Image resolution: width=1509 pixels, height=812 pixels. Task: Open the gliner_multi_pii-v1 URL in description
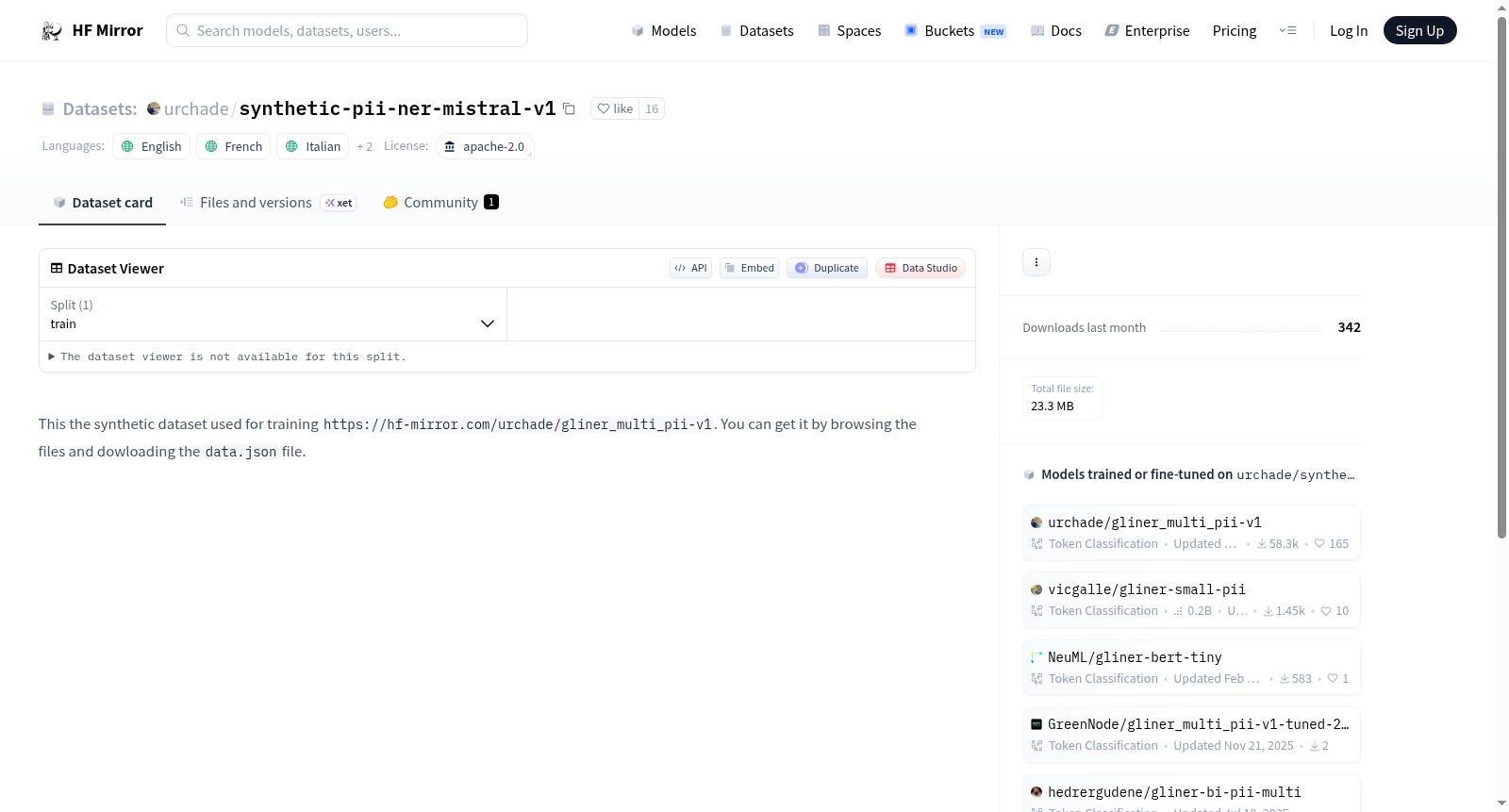(518, 424)
